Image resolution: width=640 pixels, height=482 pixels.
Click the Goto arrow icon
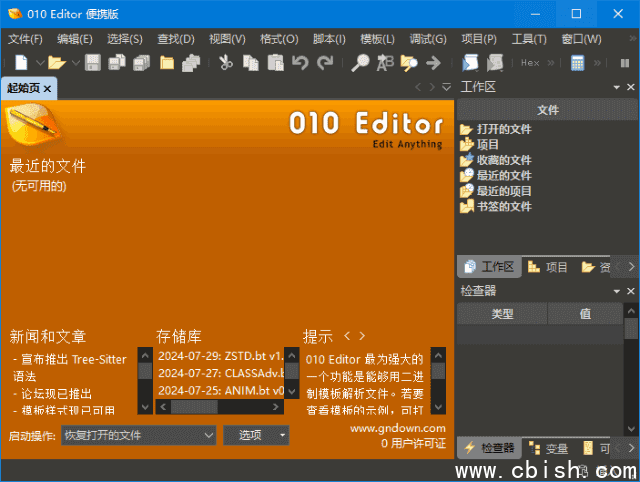point(433,63)
